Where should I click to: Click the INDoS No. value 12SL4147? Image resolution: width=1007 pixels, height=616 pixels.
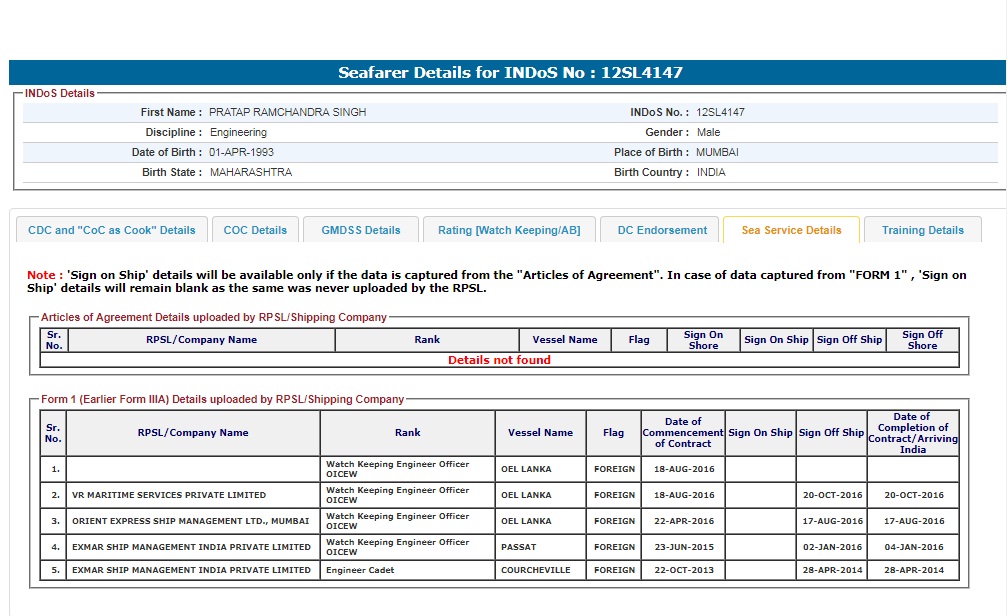click(720, 113)
